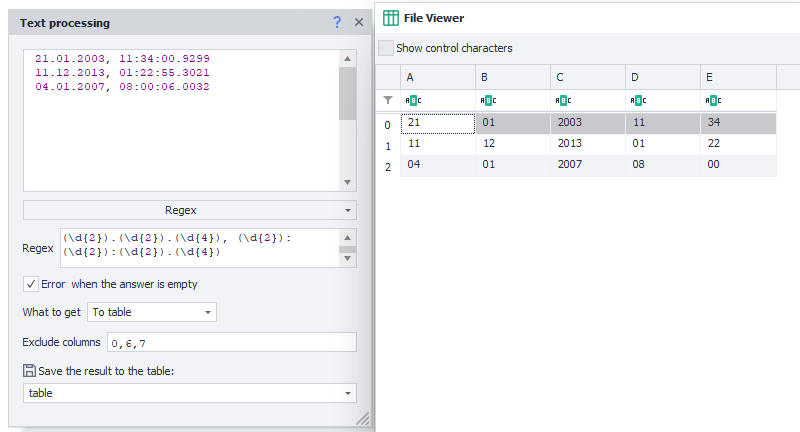Close the Text processing dialog
The image size is (800, 432).
pyautogui.click(x=359, y=22)
